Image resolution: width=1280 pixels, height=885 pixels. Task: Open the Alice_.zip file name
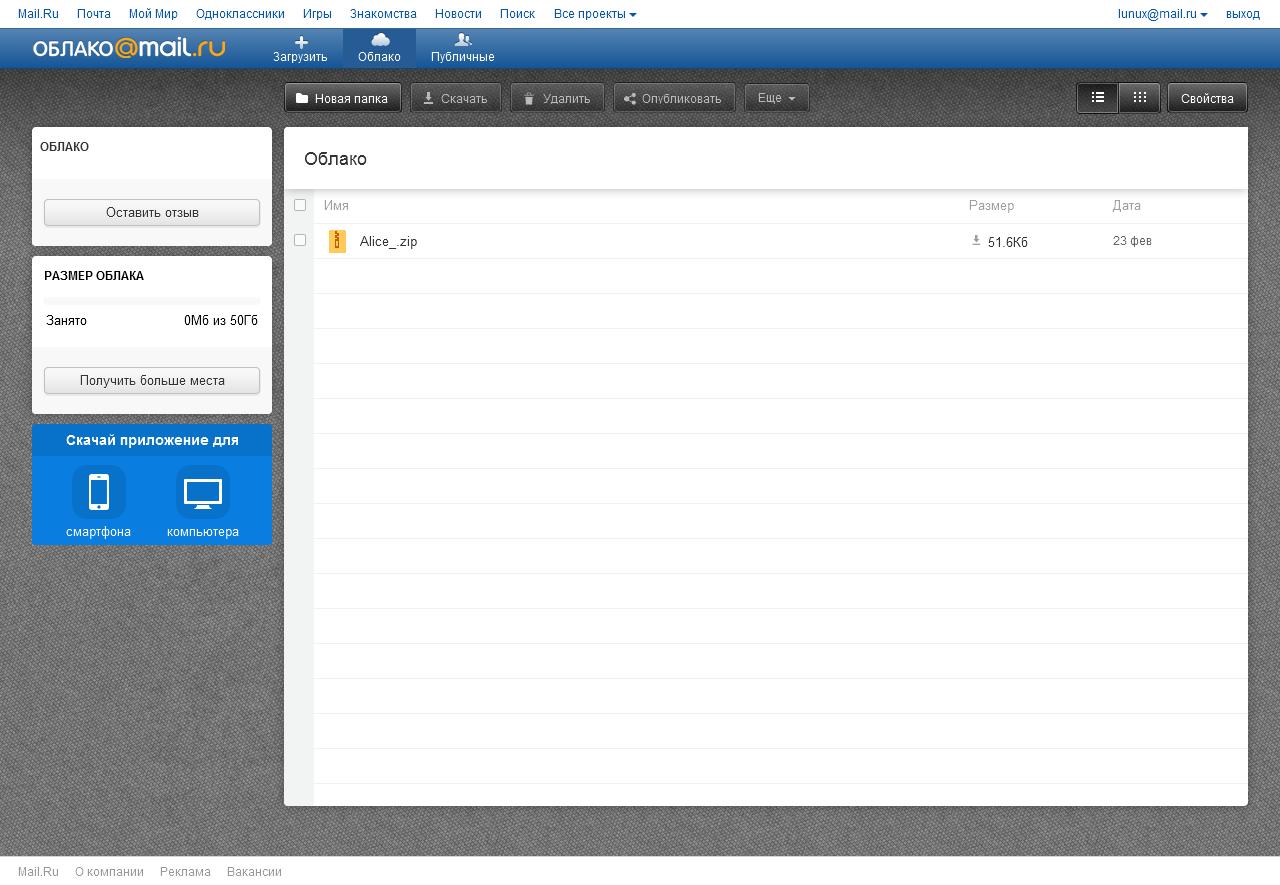pos(388,241)
